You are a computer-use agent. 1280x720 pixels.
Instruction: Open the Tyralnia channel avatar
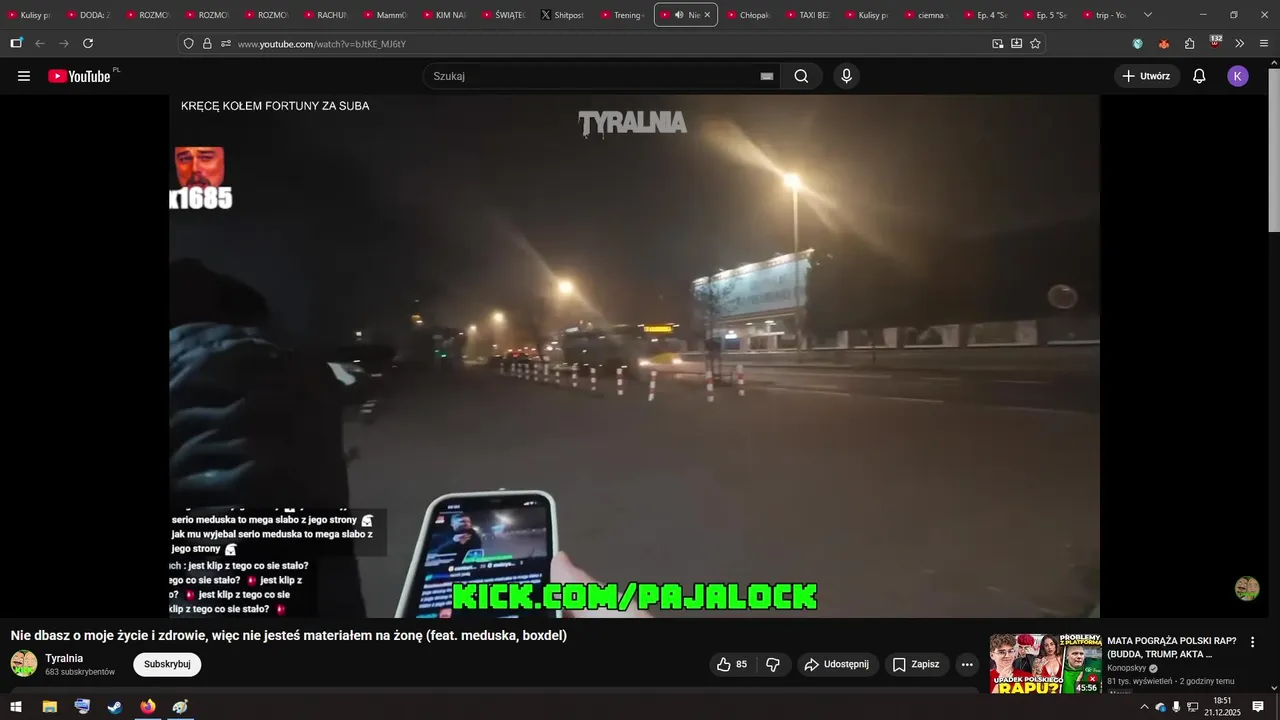(x=24, y=664)
